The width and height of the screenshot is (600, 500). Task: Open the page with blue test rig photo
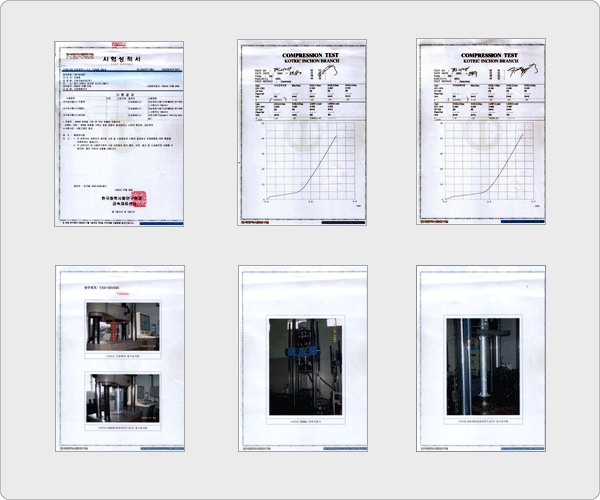pyautogui.click(x=303, y=358)
